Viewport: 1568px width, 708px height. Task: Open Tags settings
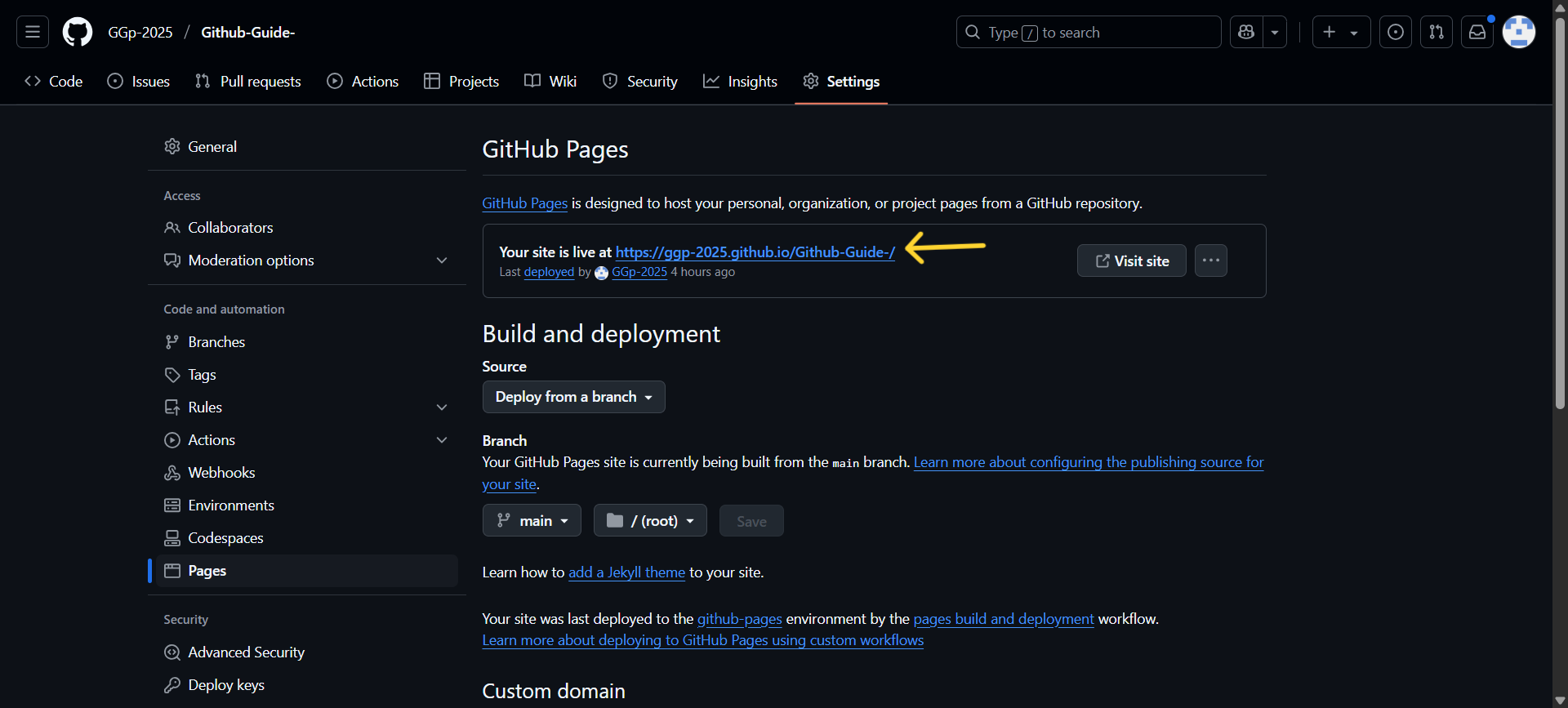pyautogui.click(x=307, y=374)
